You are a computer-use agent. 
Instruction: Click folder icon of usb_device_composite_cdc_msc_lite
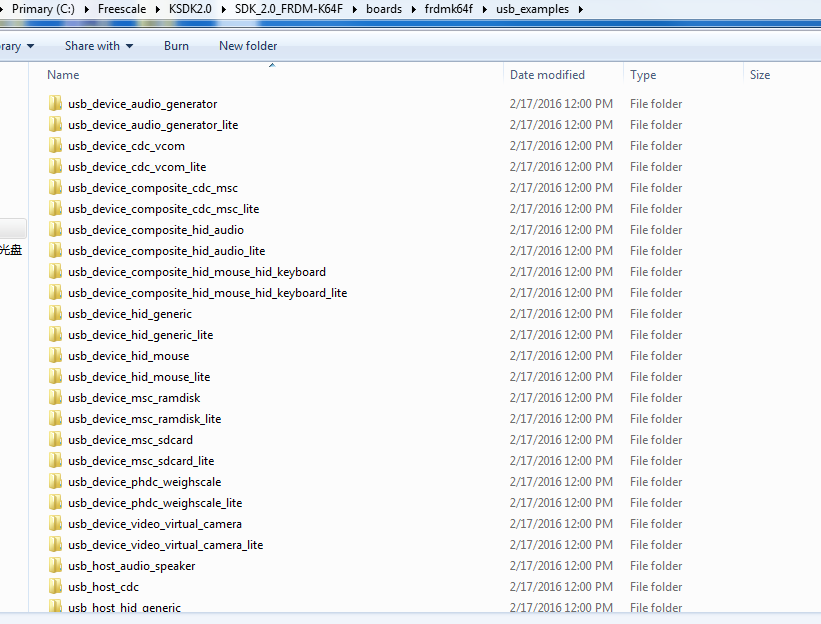(x=55, y=208)
